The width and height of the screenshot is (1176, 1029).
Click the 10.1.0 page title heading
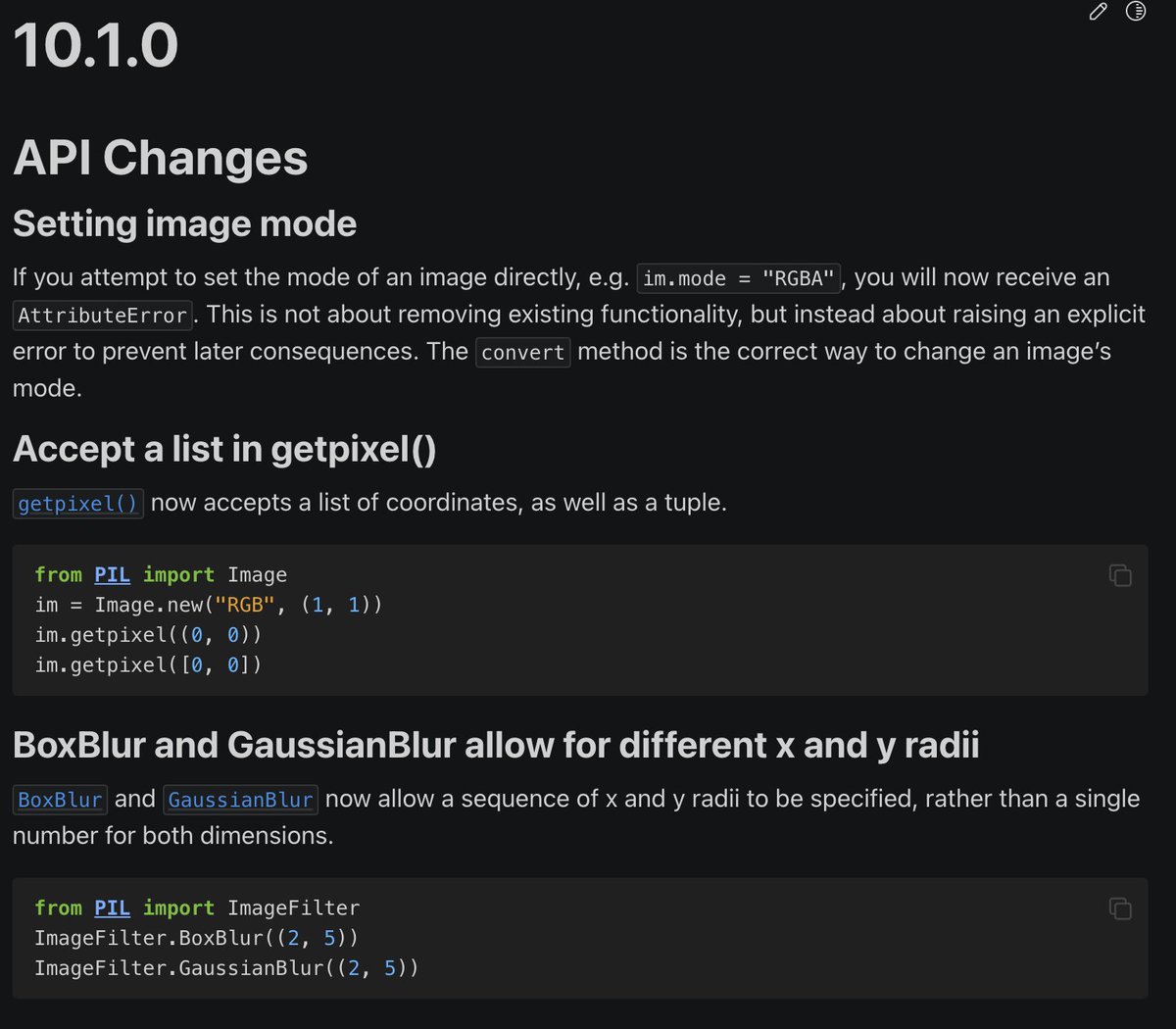(96, 46)
